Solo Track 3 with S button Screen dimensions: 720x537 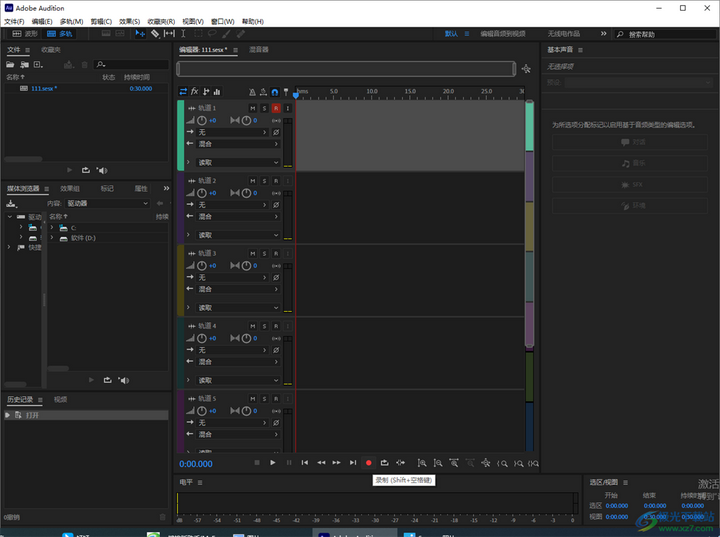(264, 254)
